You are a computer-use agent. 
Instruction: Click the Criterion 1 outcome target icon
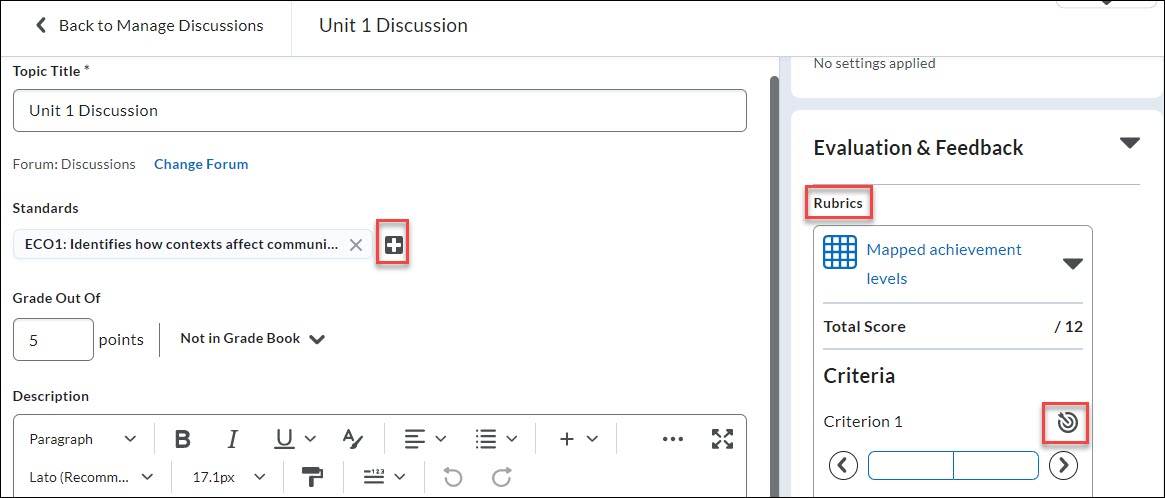pos(1067,423)
